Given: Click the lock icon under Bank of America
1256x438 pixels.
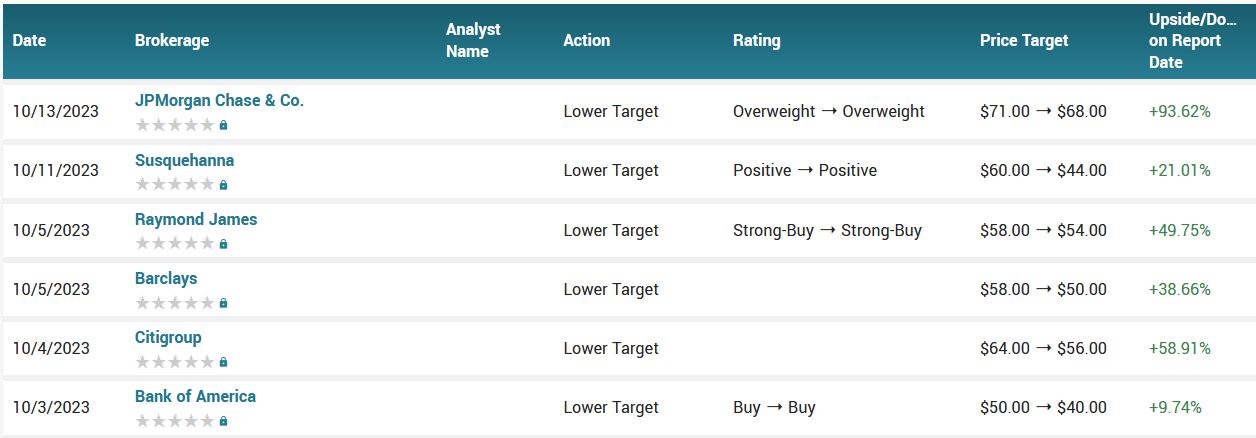Looking at the screenshot, I should (223, 421).
